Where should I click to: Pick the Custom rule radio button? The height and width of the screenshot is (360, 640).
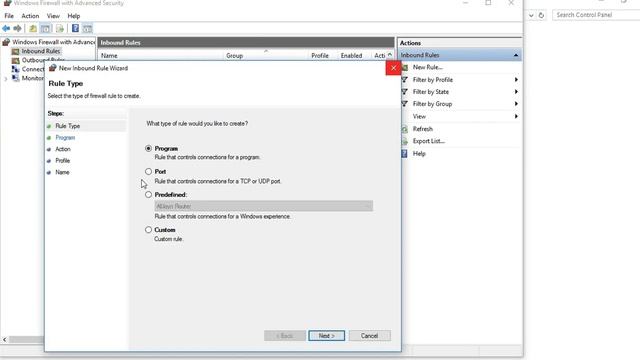coord(149,230)
